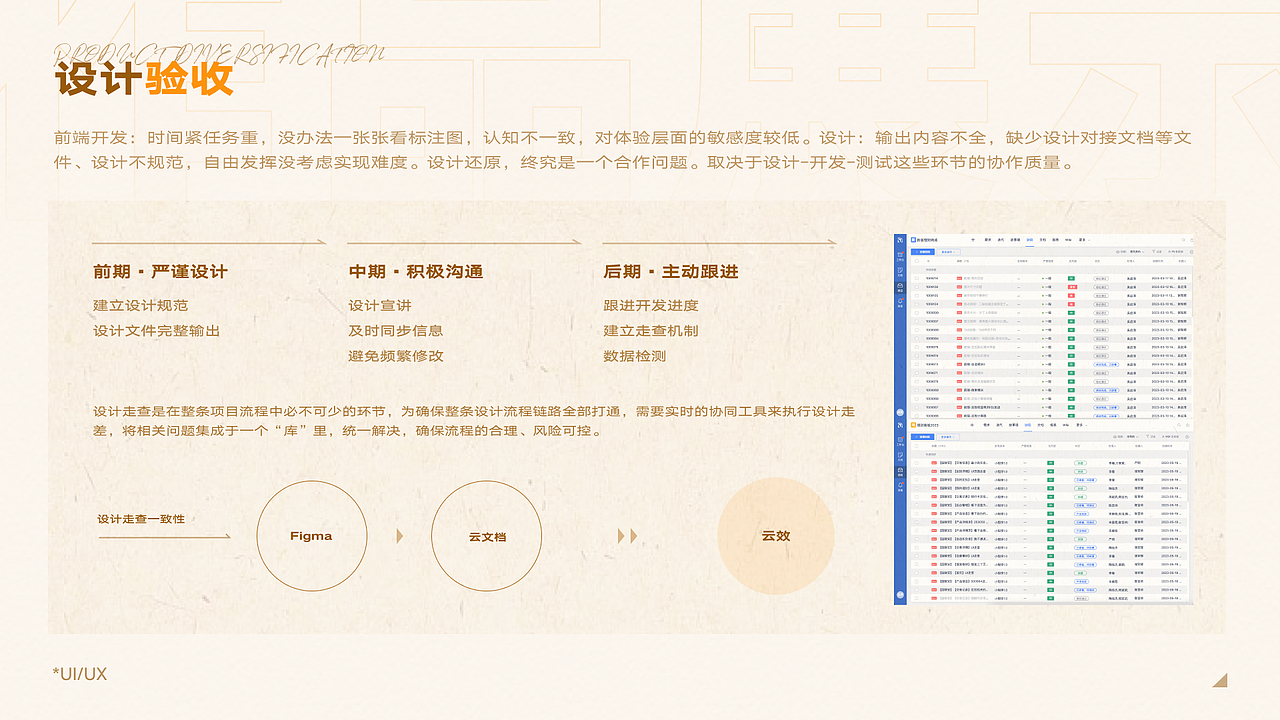Open the search icon in the top bar
This screenshot has width=1280, height=720.
[x=1184, y=240]
